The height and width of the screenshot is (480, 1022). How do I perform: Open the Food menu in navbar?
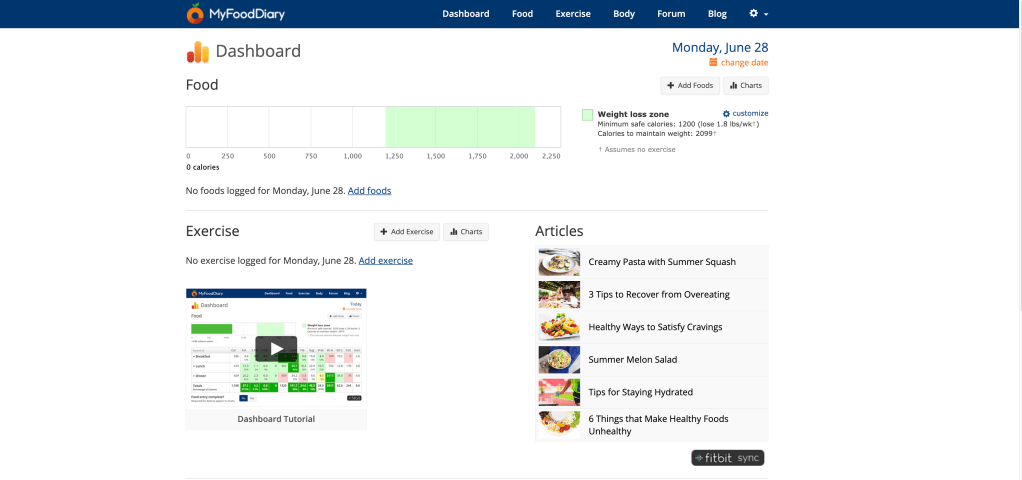click(522, 14)
